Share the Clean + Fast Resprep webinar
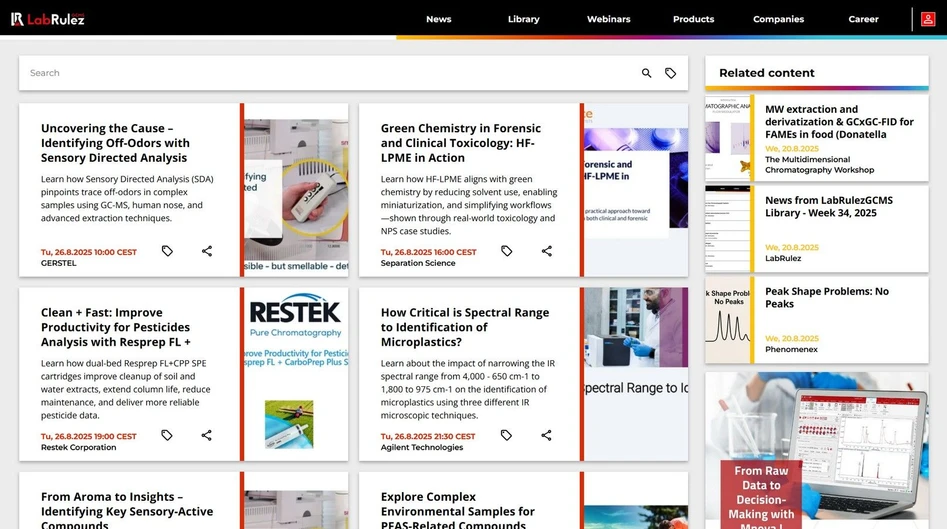Screen dimensions: 947x529 click(207, 435)
